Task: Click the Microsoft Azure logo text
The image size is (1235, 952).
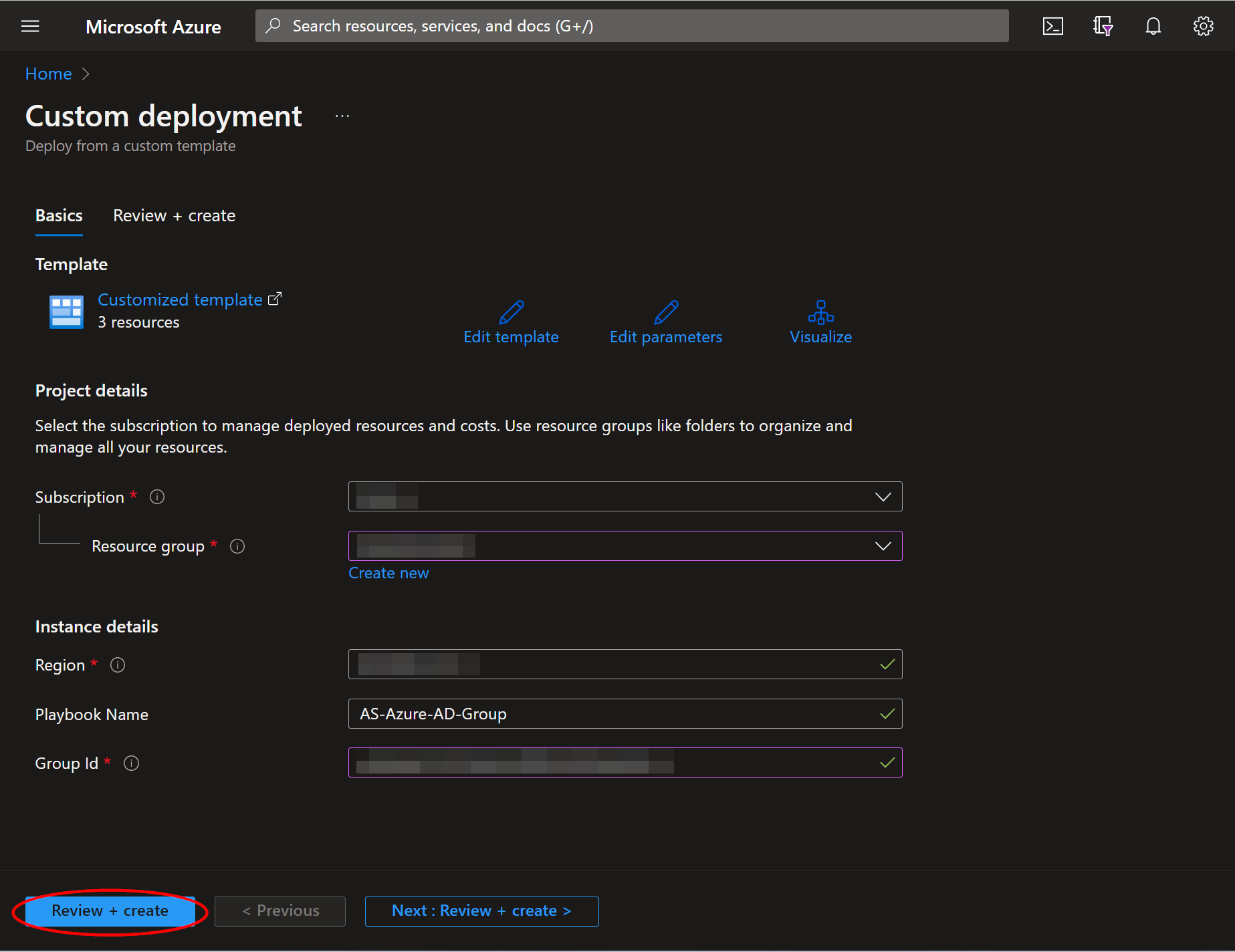Action: [153, 27]
